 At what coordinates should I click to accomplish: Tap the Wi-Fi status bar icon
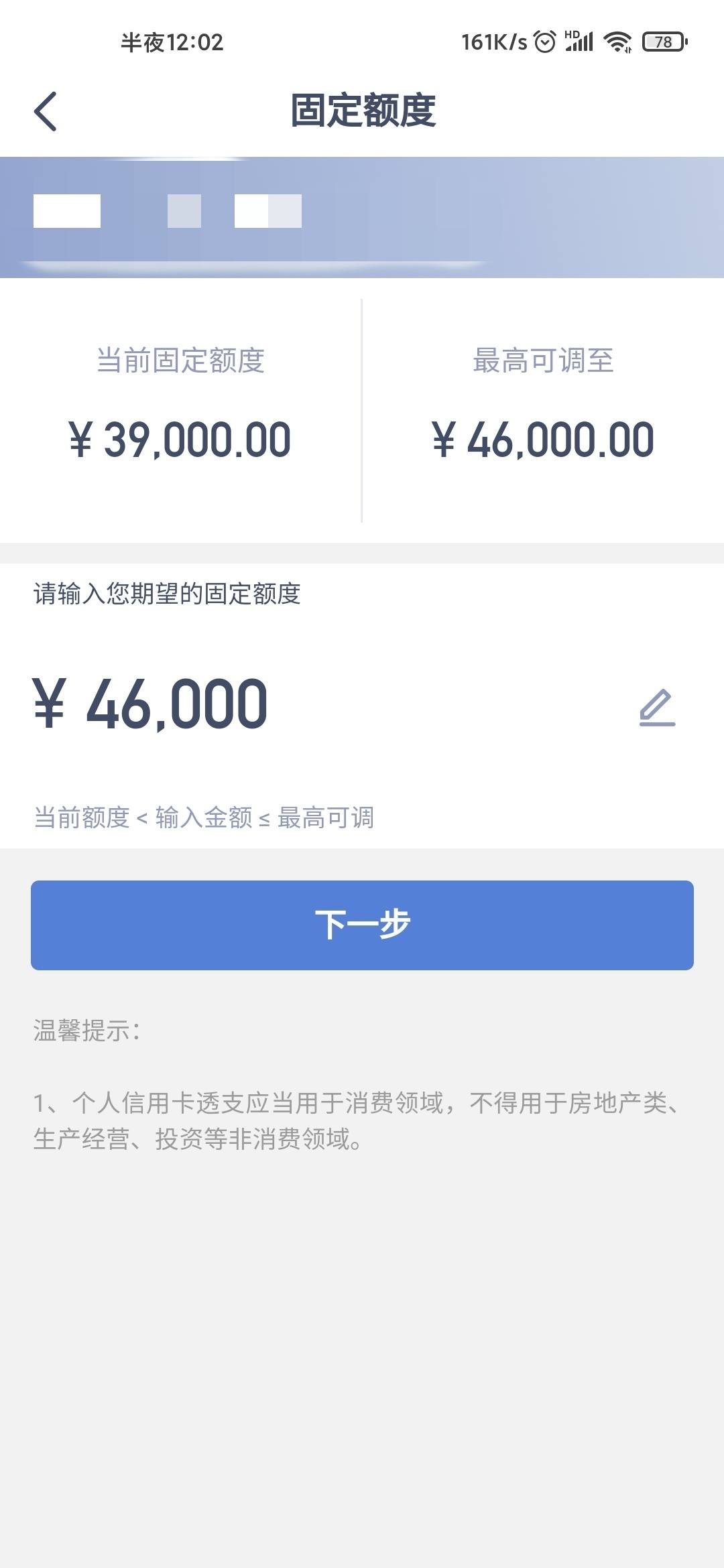point(617,42)
